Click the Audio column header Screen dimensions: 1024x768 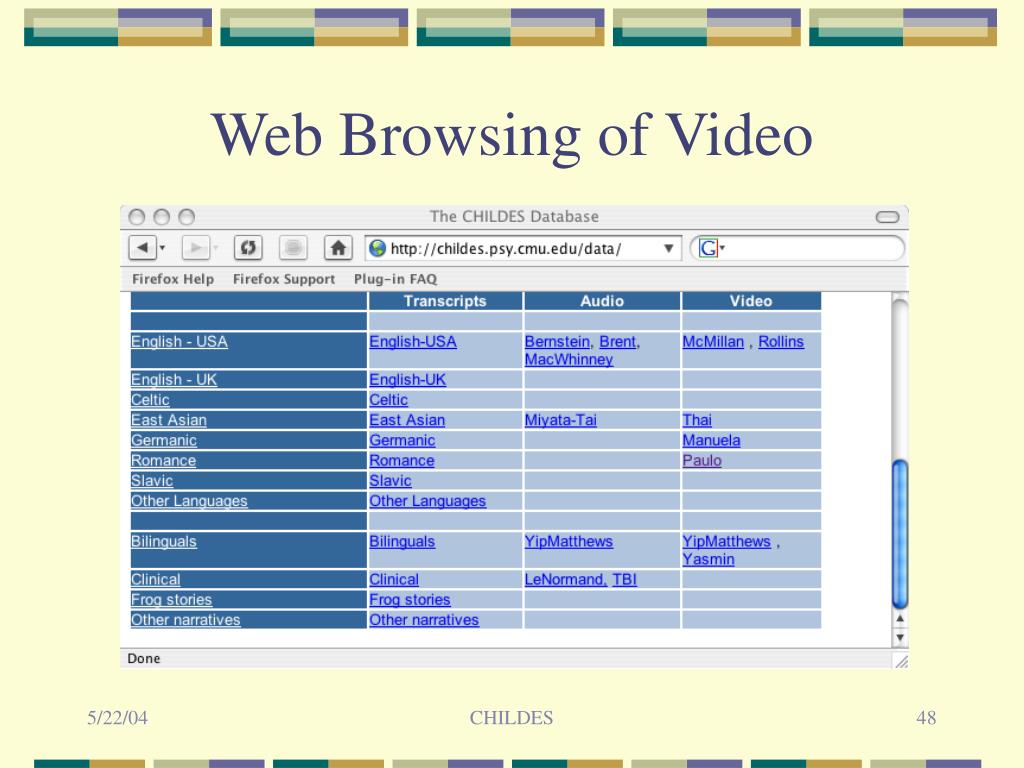click(602, 301)
